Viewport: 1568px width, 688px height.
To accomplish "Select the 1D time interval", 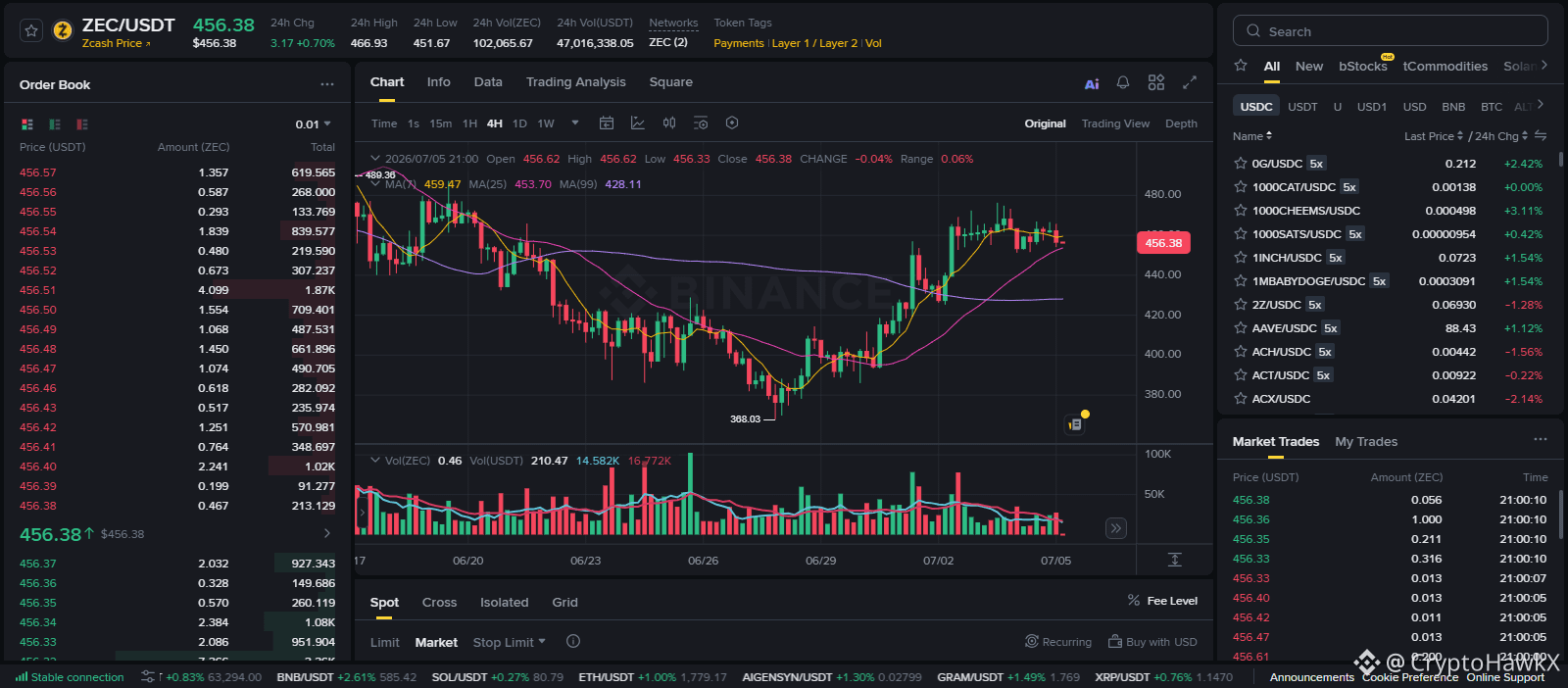I will (519, 123).
